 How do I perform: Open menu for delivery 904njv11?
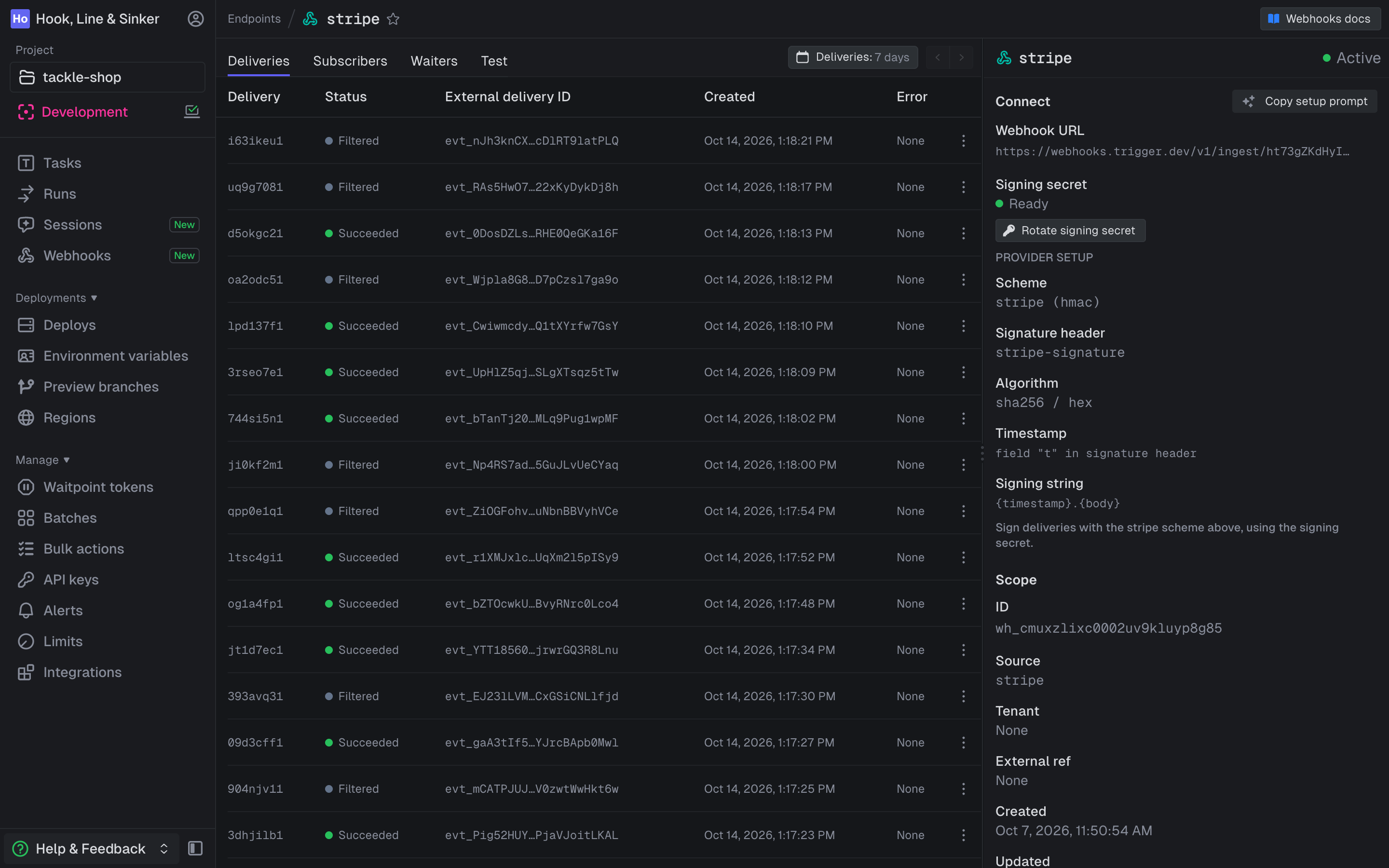coord(963,789)
